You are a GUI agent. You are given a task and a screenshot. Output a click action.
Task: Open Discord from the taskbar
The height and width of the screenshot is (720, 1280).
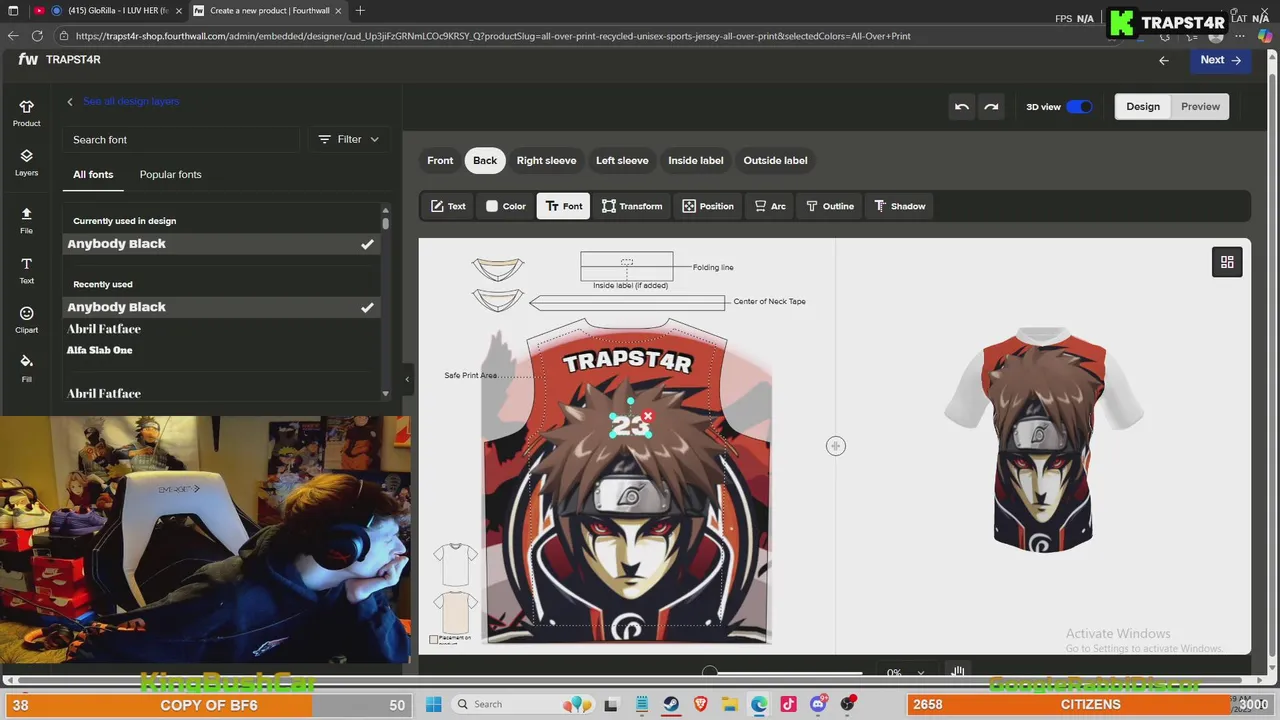pos(819,704)
